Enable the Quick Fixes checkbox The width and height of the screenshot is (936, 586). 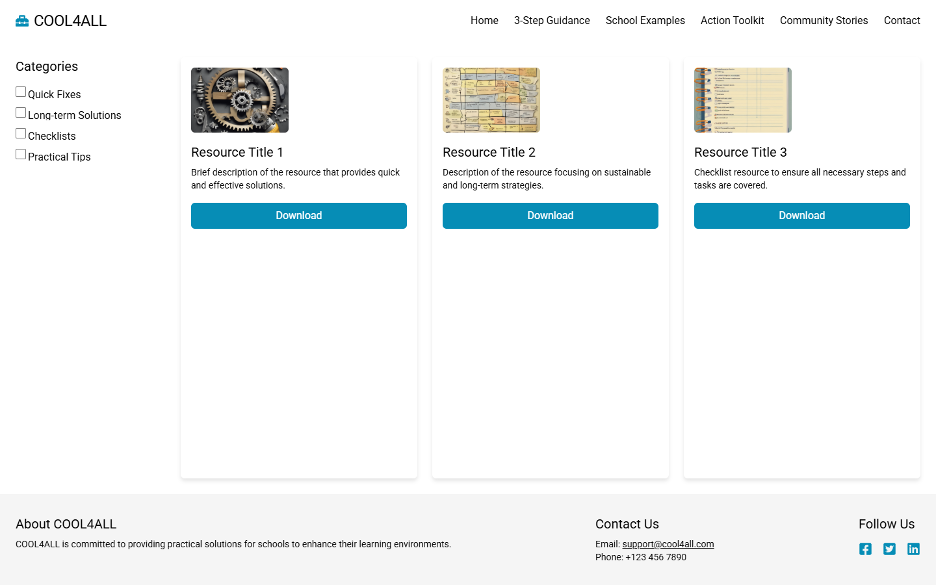21,92
